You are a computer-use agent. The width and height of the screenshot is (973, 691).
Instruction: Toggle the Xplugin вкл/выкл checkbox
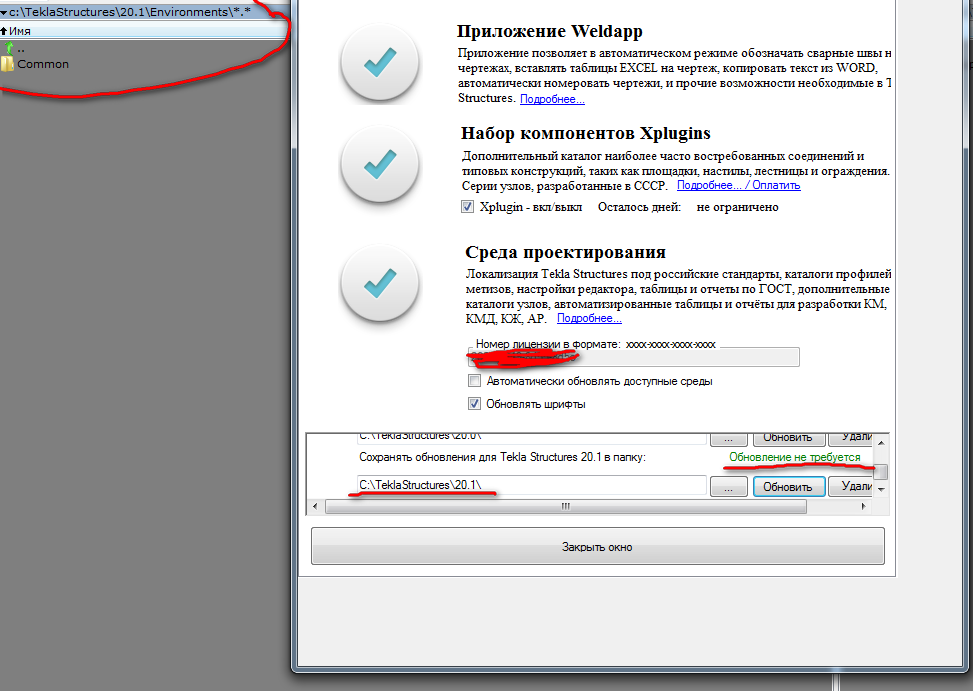click(467, 207)
